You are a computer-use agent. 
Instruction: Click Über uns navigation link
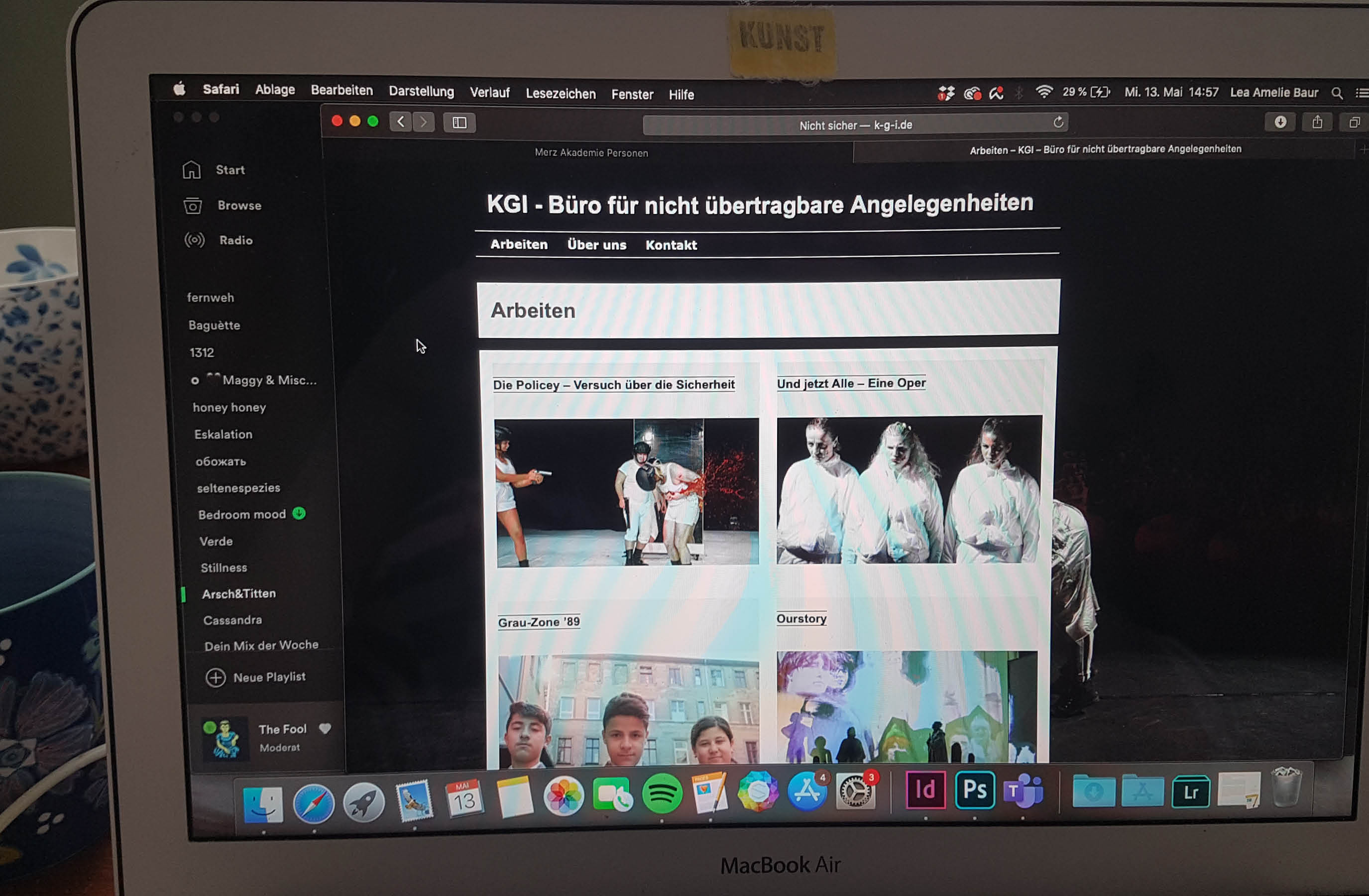pyautogui.click(x=596, y=245)
